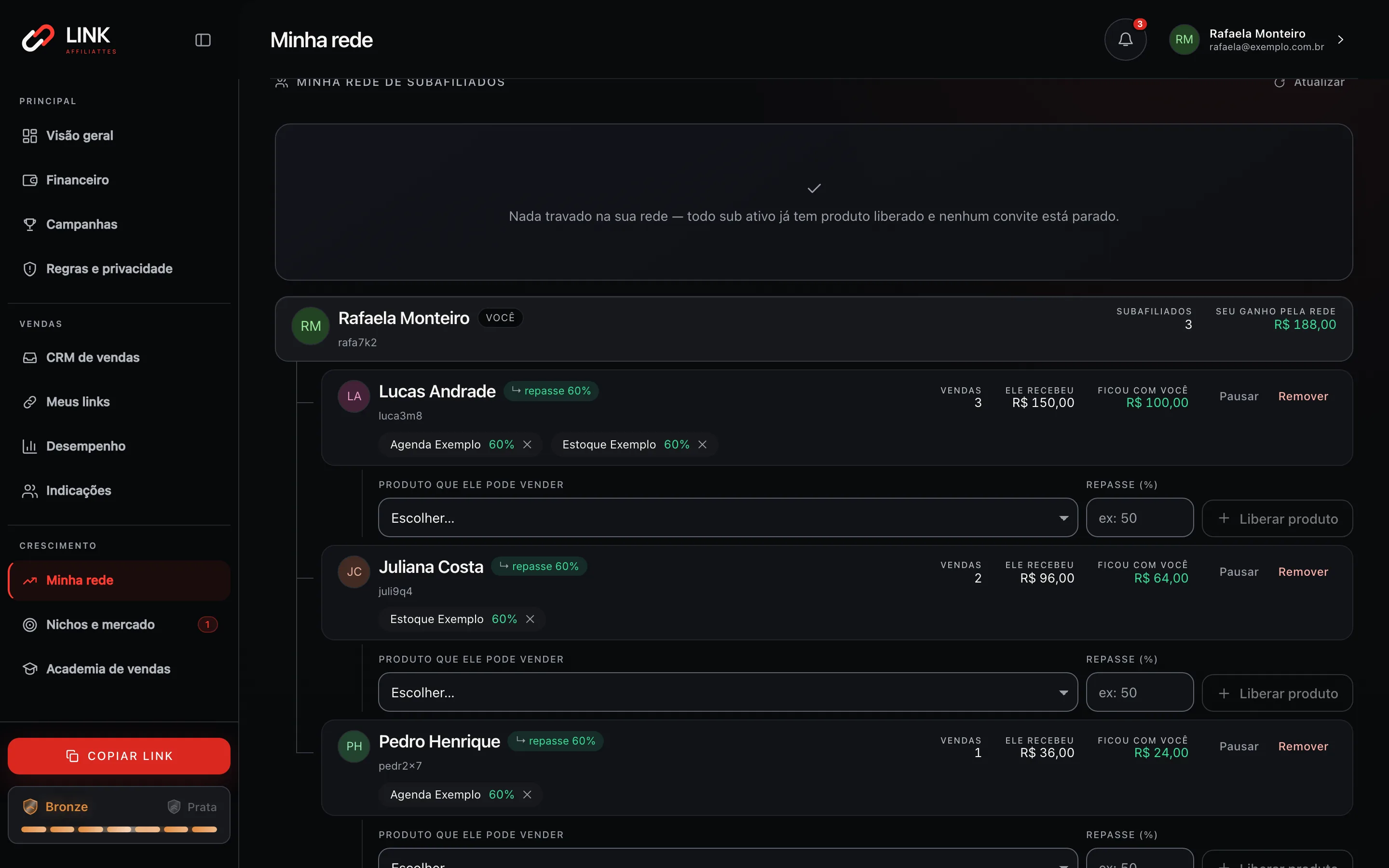The height and width of the screenshot is (868, 1389).
Task: Open the notifications bell
Action: tap(1125, 40)
